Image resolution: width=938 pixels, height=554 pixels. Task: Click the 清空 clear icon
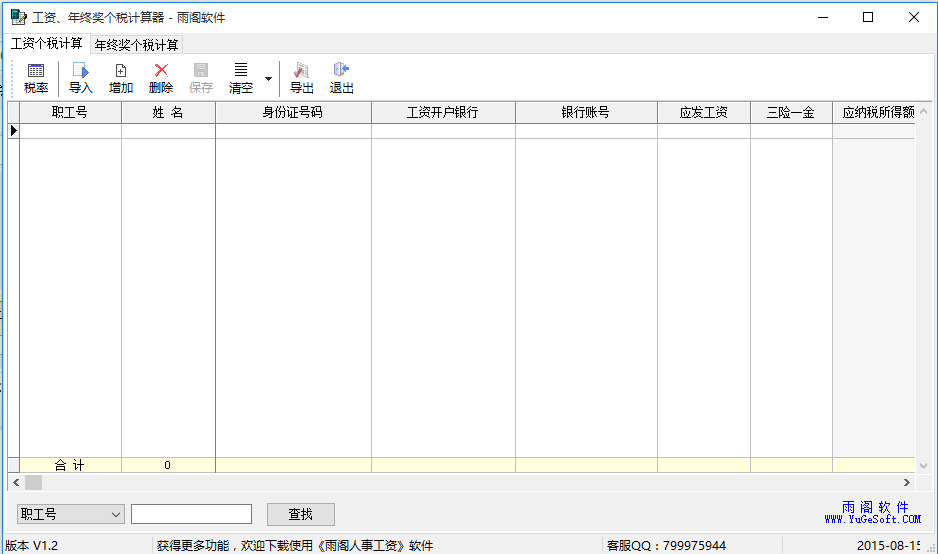[x=241, y=78]
